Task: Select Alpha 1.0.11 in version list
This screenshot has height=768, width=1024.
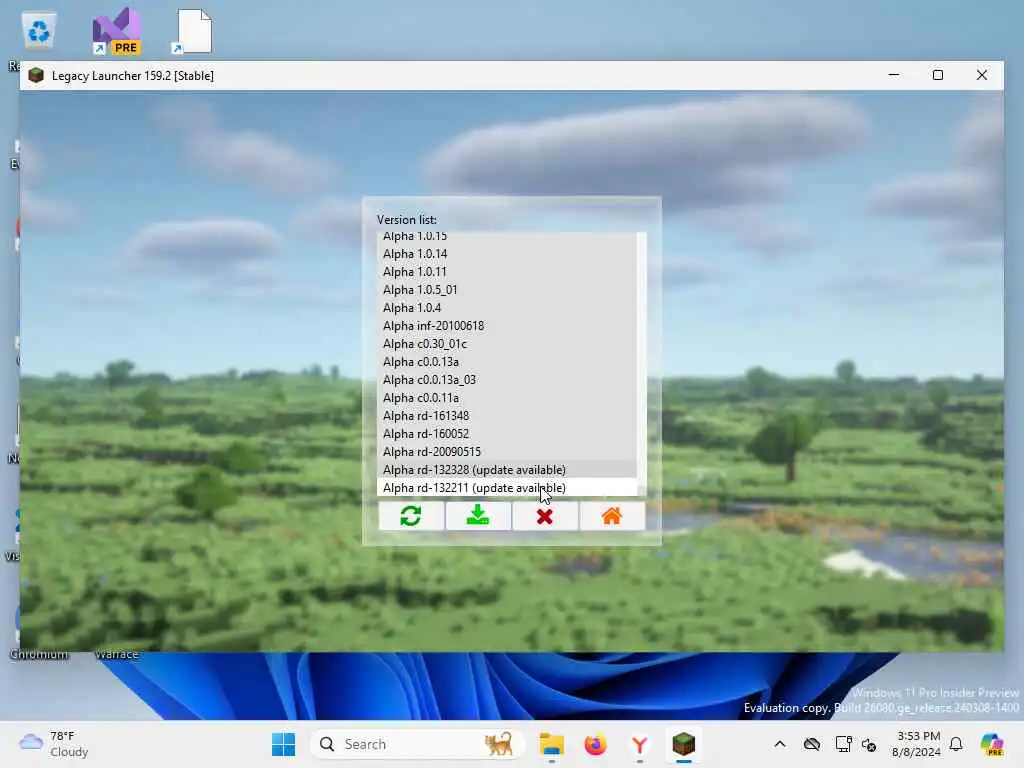Action: click(x=507, y=272)
